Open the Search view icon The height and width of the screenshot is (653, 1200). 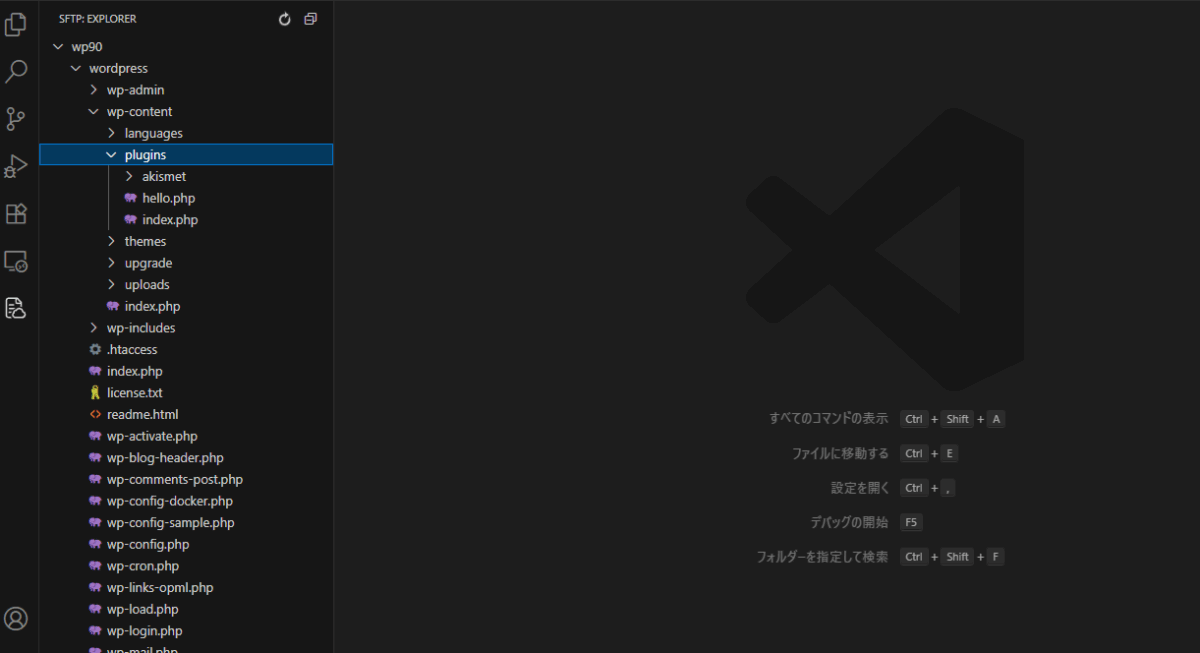(16, 72)
